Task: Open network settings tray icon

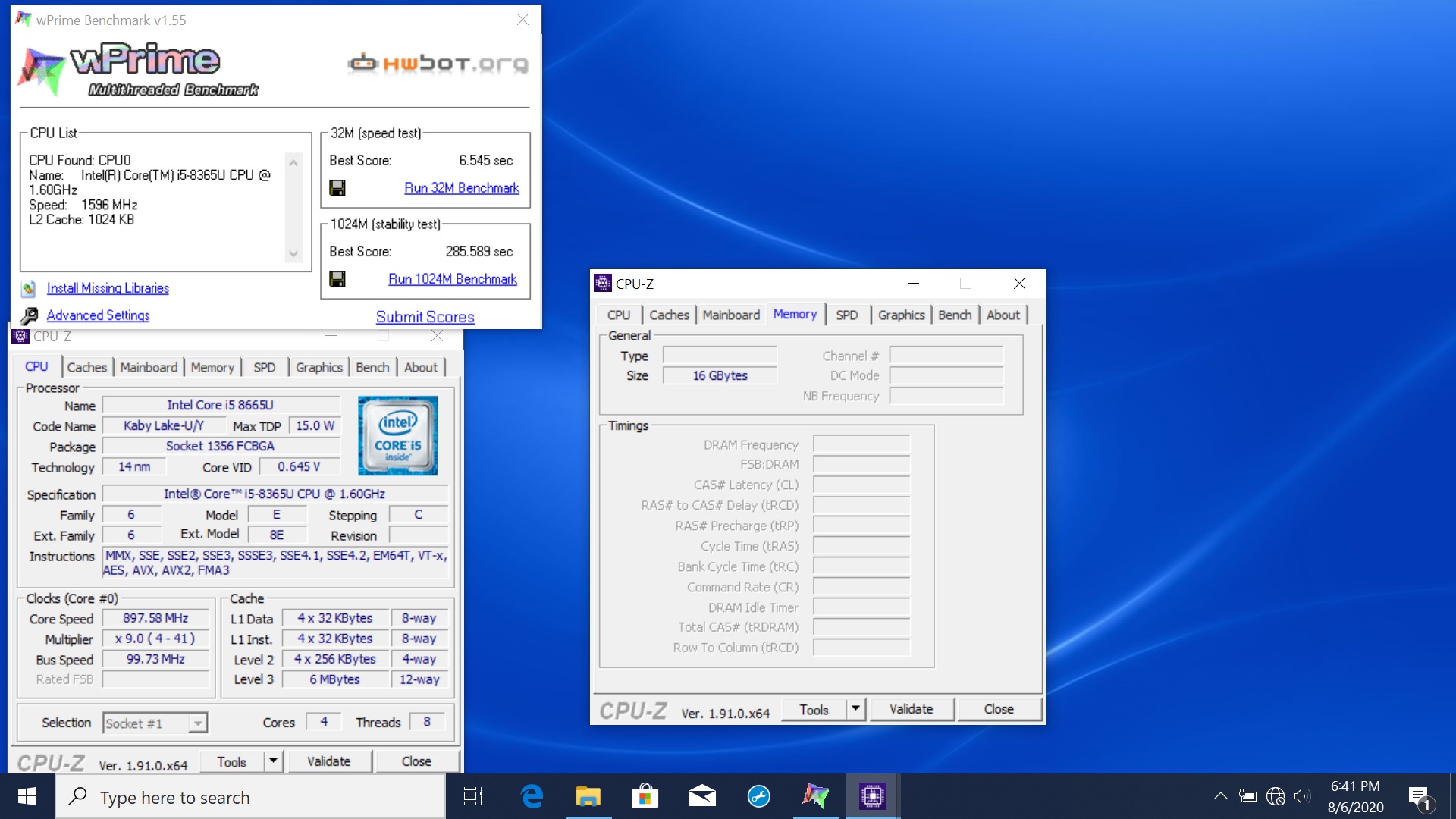Action: coord(1276,796)
